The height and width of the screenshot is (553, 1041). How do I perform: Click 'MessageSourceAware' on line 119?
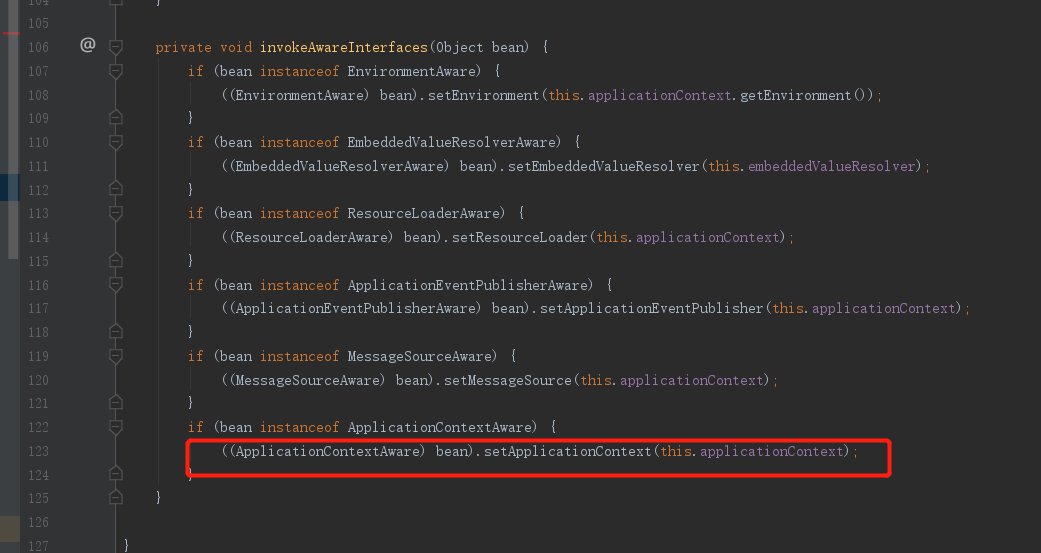(x=420, y=356)
